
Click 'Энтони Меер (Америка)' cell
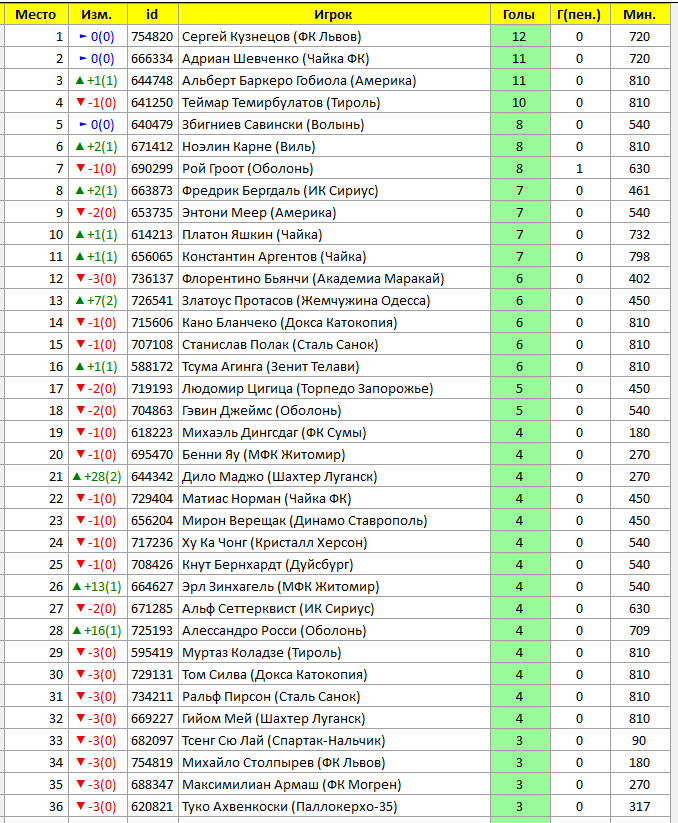(x=334, y=213)
